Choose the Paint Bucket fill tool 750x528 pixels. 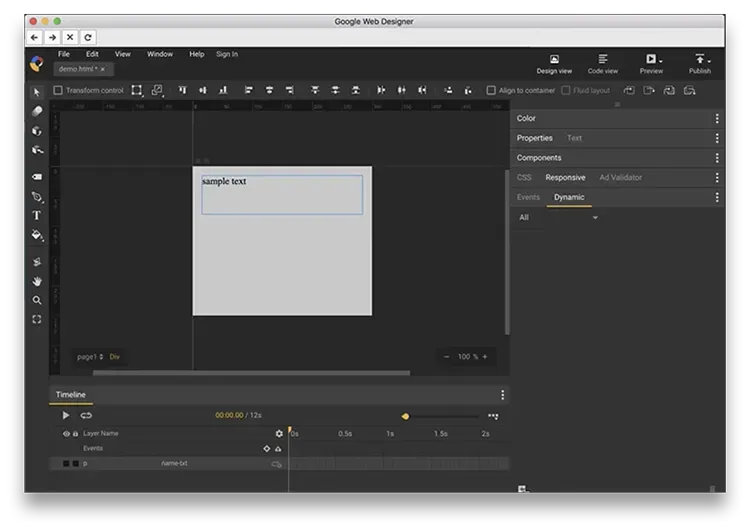pyautogui.click(x=37, y=236)
